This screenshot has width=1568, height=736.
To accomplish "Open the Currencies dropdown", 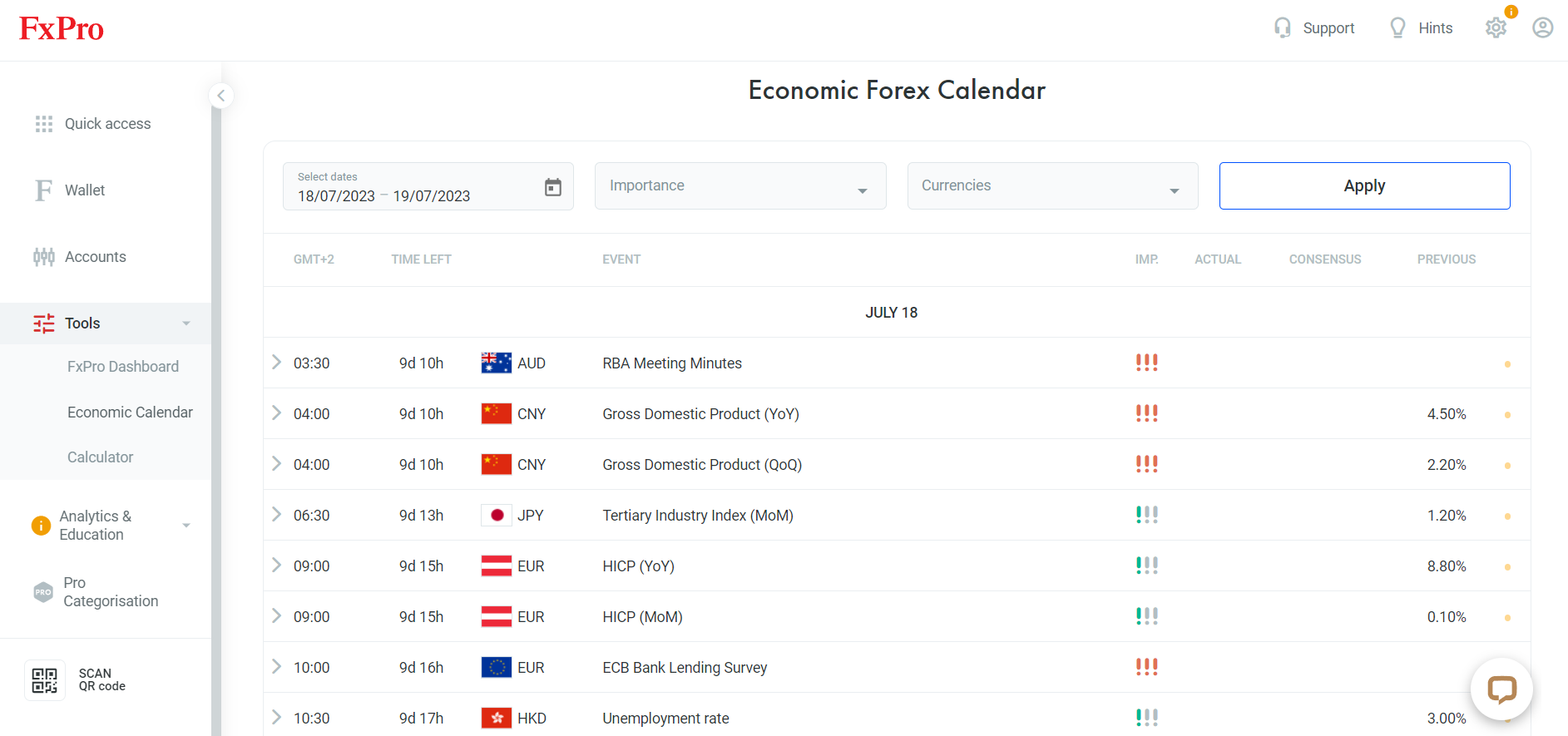I will tap(1052, 186).
